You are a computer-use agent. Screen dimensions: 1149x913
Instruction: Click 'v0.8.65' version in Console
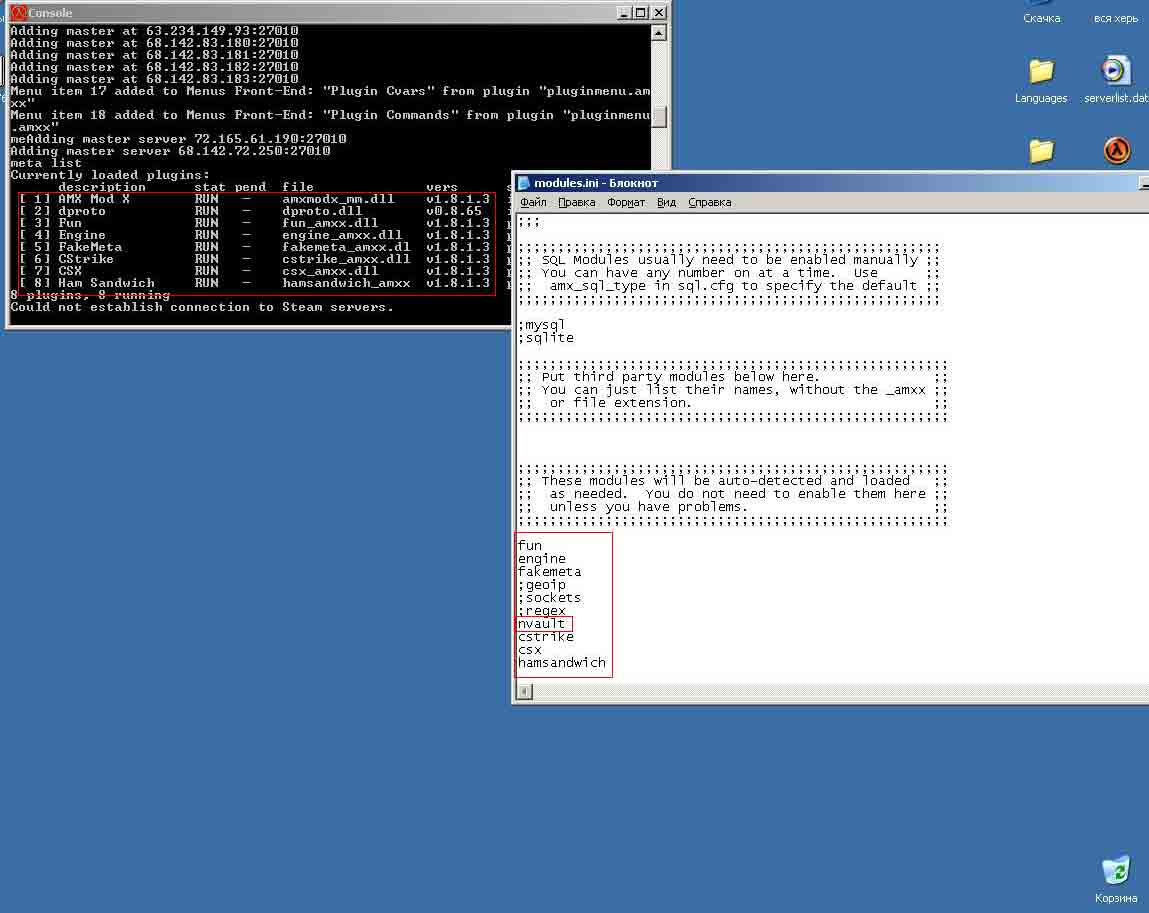pos(454,211)
